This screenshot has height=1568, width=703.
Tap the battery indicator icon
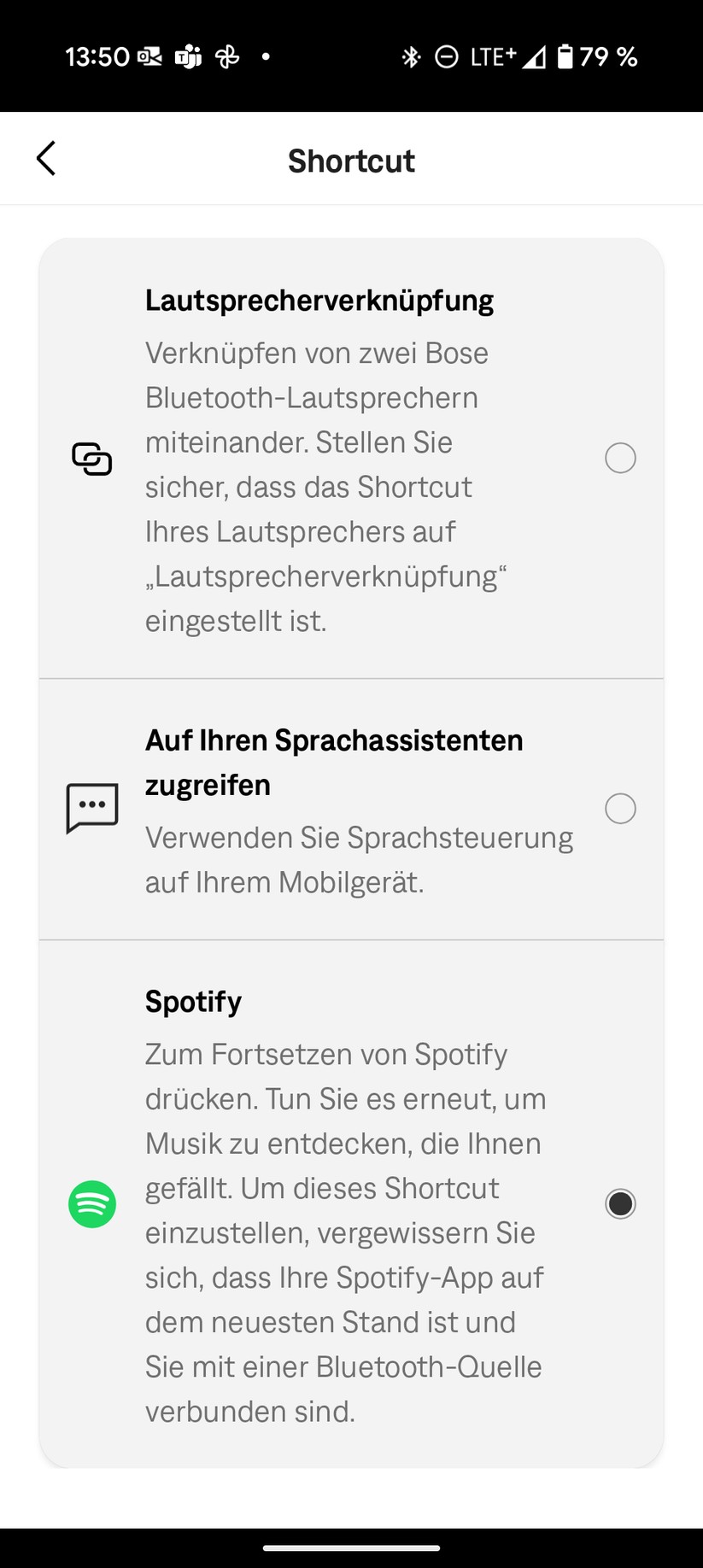pos(565,57)
